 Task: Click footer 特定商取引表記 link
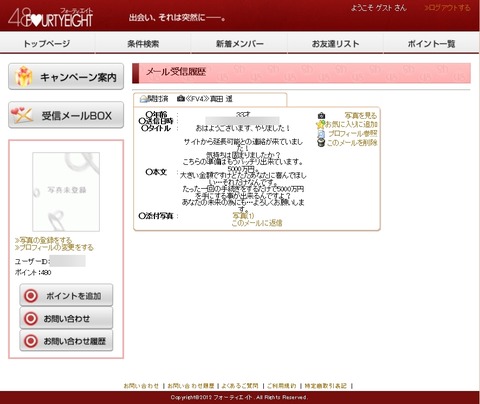(x=326, y=386)
